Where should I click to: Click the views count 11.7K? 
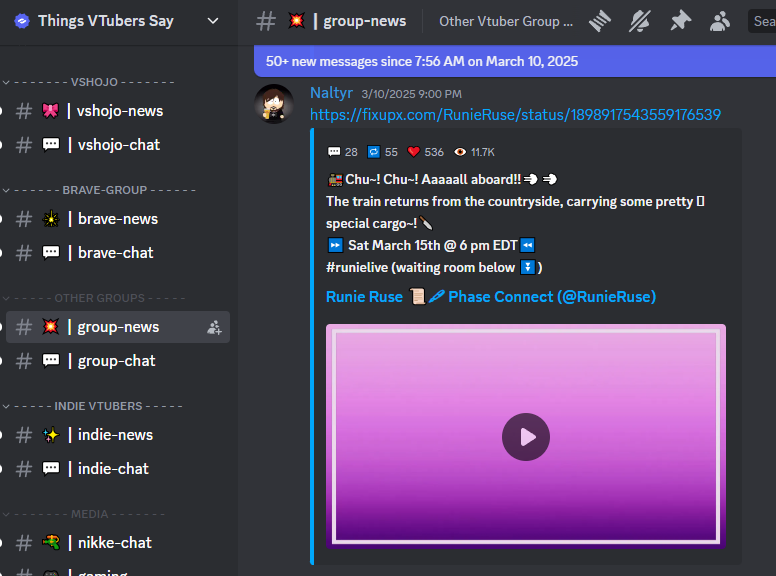point(475,152)
